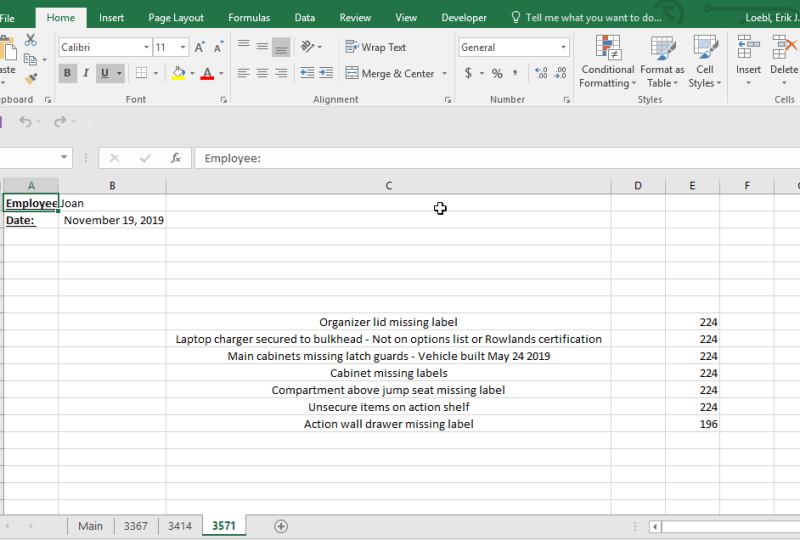Open the 3367 worksheet tab
The height and width of the screenshot is (540, 800).
click(136, 526)
